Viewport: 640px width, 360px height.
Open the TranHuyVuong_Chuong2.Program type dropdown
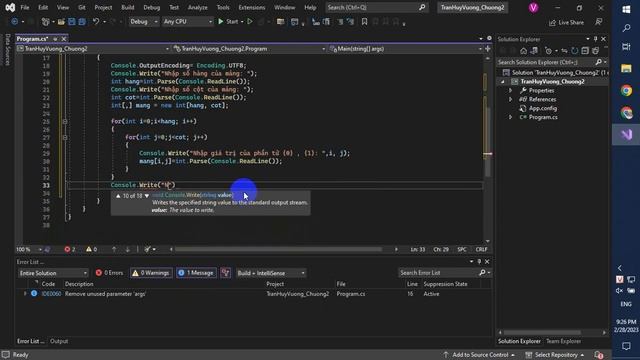[249, 49]
